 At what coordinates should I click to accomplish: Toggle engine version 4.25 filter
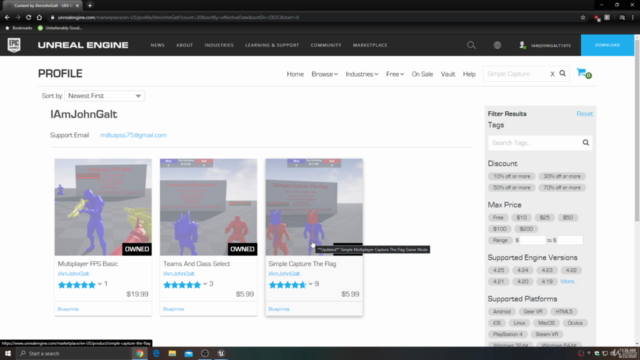498,270
